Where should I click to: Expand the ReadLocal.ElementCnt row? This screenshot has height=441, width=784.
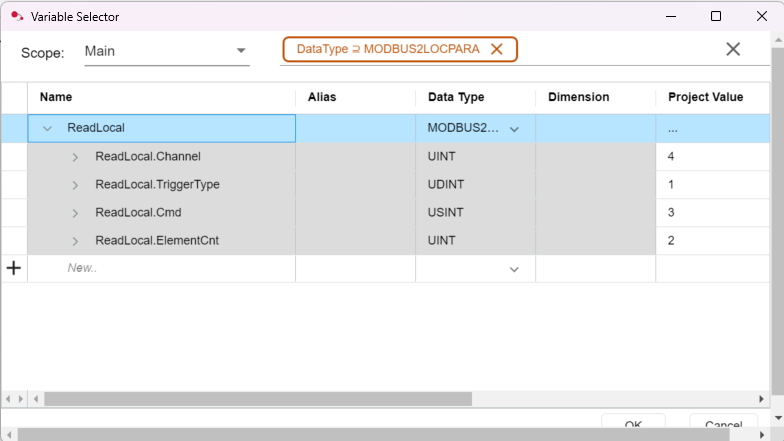[75, 241]
